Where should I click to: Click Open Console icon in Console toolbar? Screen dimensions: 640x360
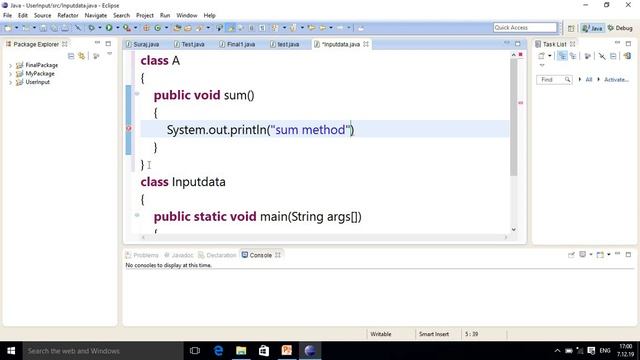point(600,255)
